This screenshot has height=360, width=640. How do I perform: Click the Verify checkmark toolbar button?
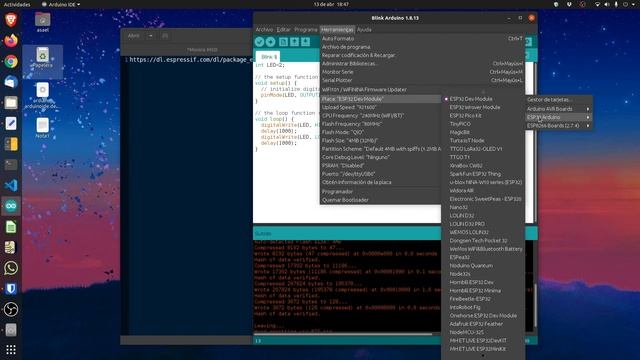pyautogui.click(x=259, y=42)
